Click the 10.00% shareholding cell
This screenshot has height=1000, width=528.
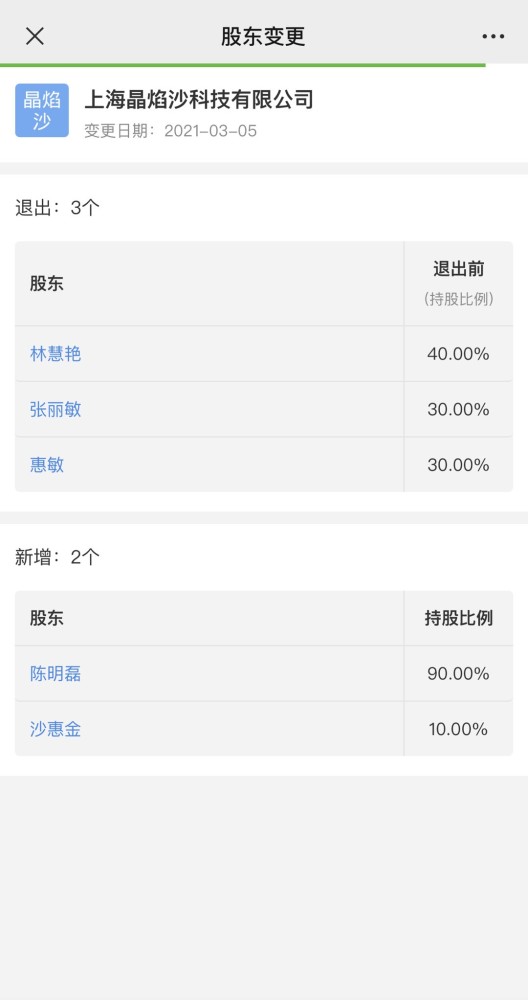458,730
